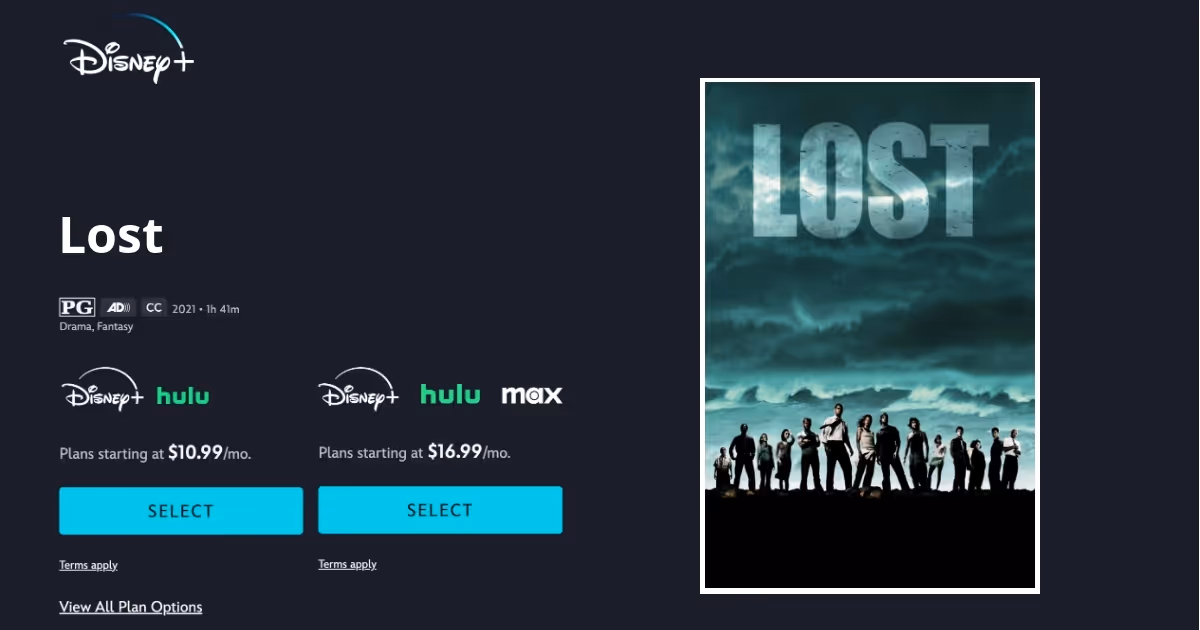Open Terms apply under the $16.99 plan

(347, 564)
